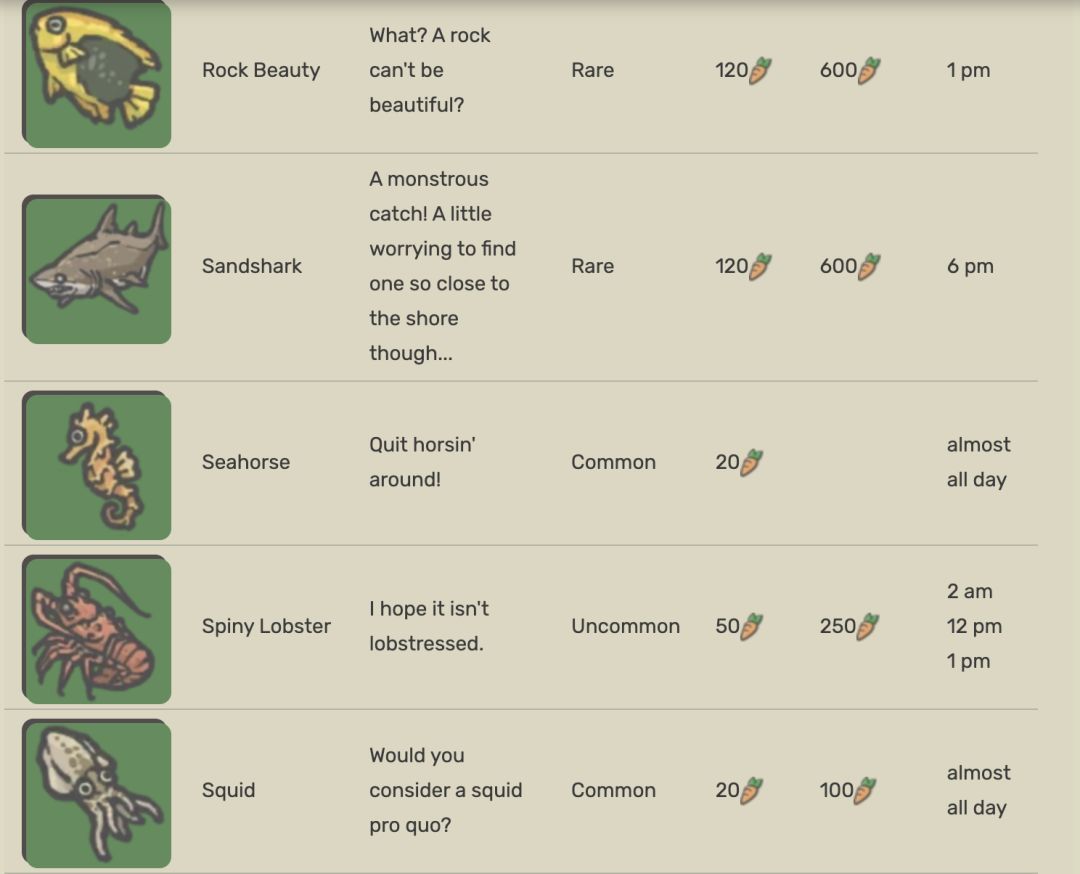Select the Spiny Lobster name

266,626
